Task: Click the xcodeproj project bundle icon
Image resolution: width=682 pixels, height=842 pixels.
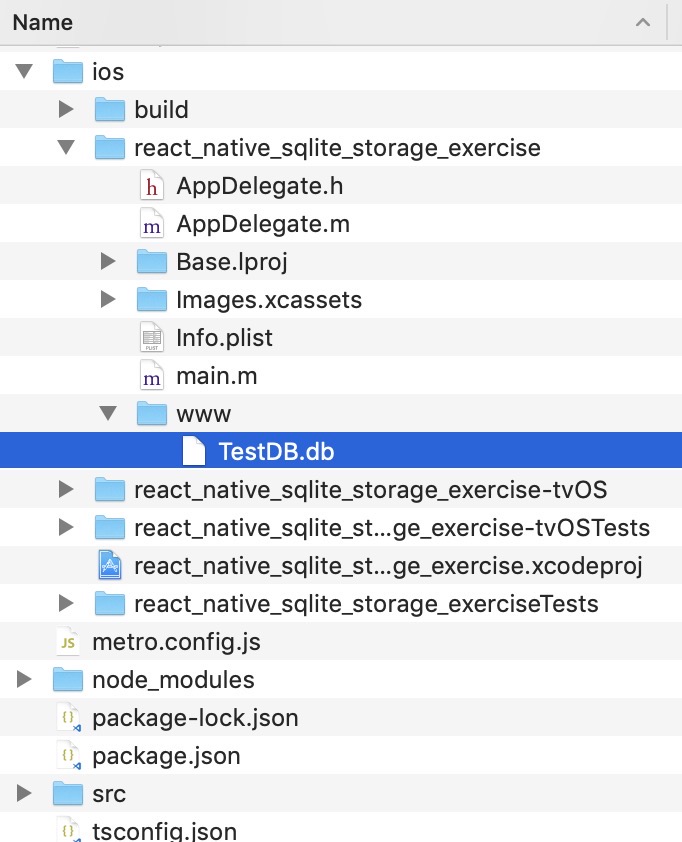Action: point(109,564)
